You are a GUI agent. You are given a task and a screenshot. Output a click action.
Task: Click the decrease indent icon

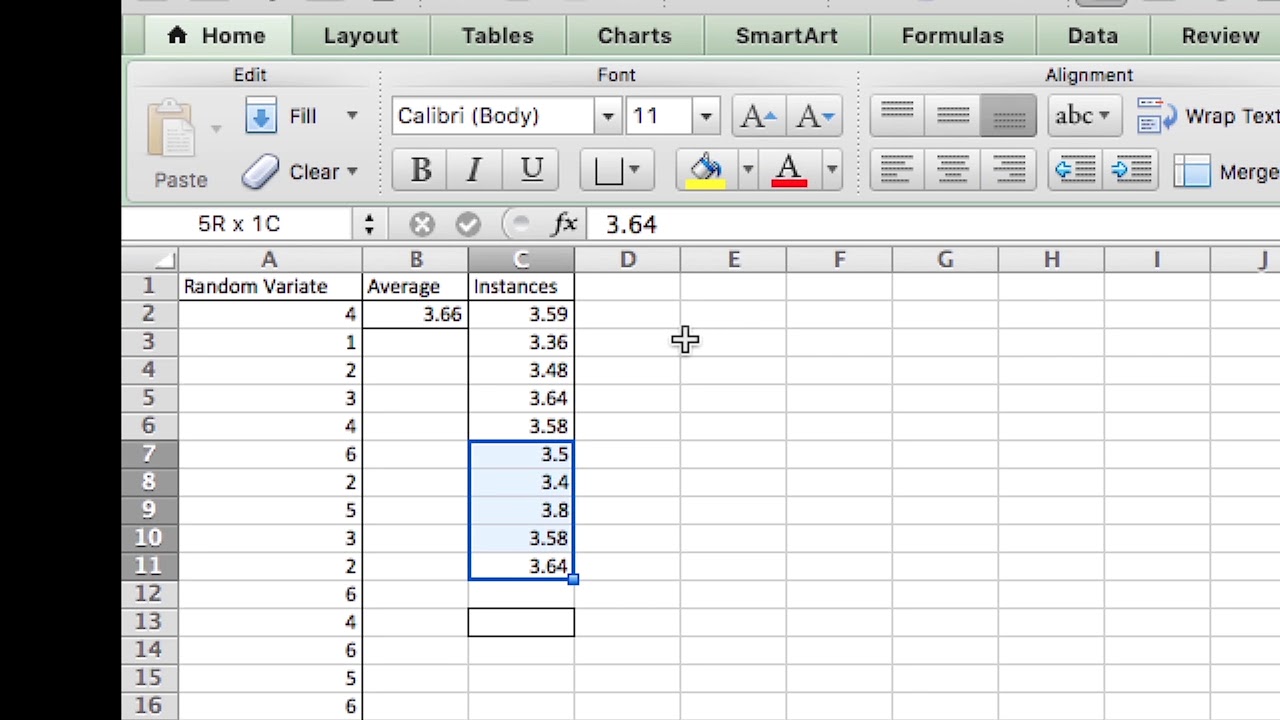[x=1076, y=171]
